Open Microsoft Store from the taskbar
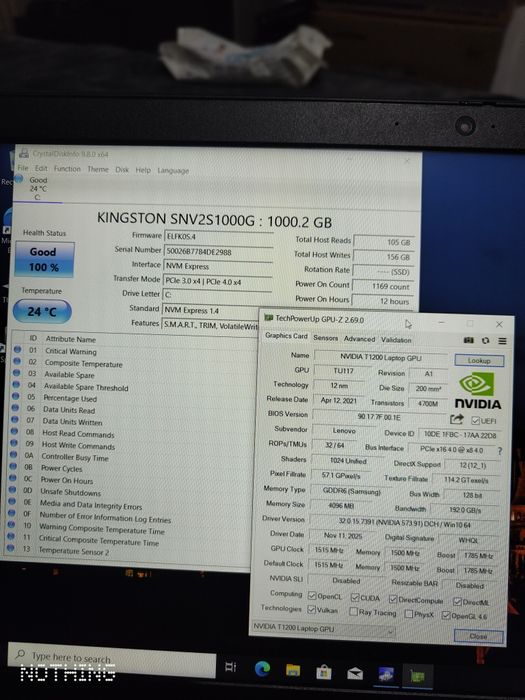Viewport: 525px width, 700px height. 324,671
